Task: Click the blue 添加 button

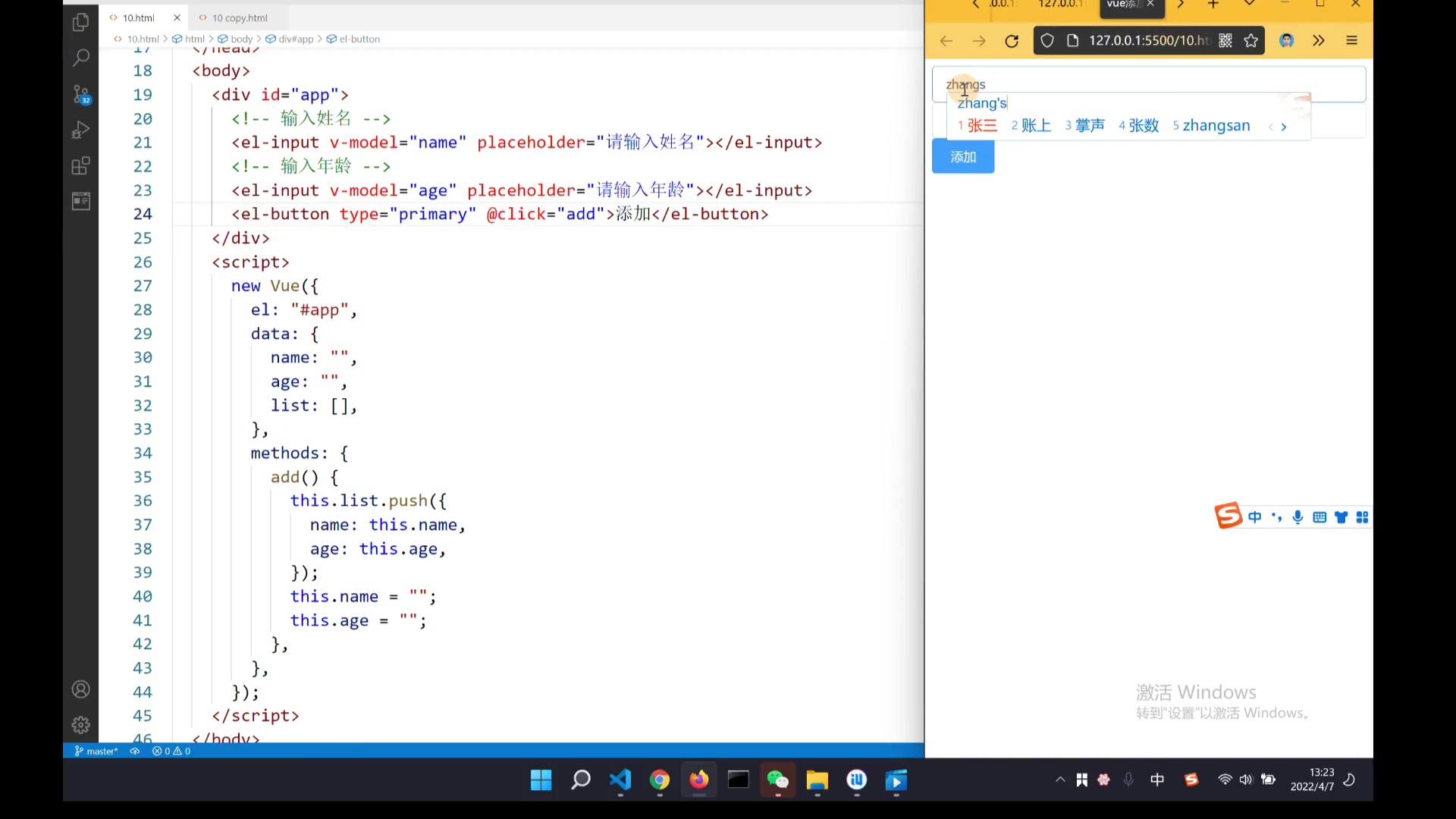Action: click(963, 157)
